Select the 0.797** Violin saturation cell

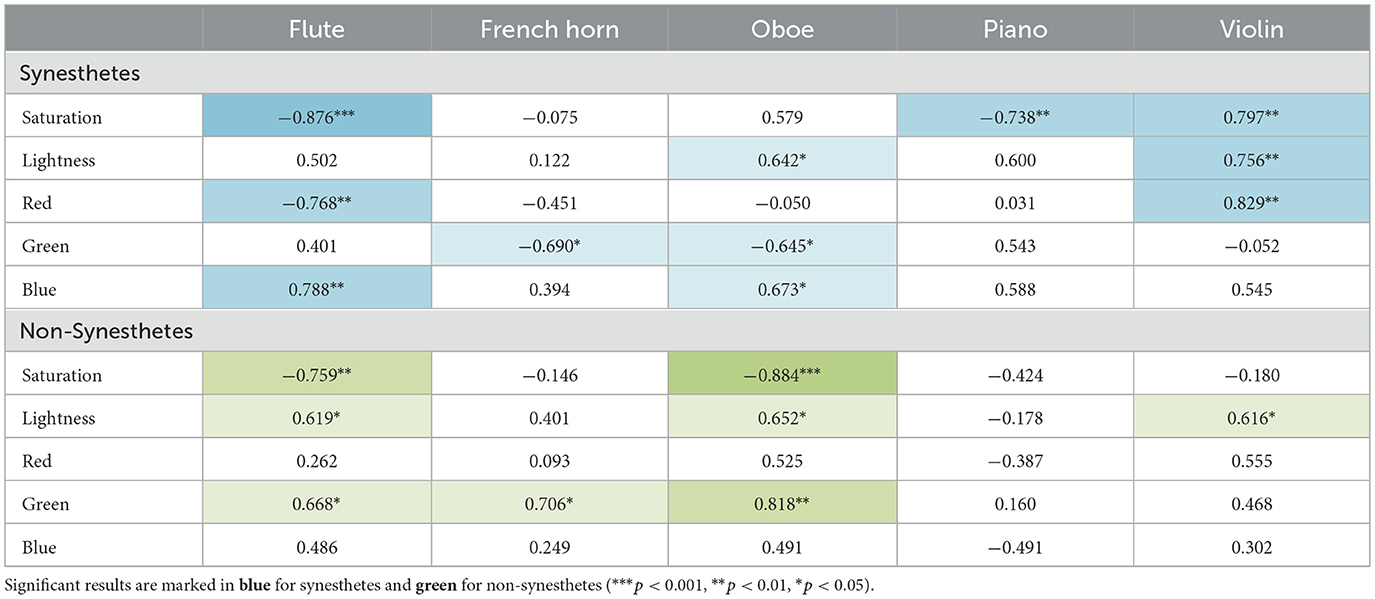[1251, 117]
